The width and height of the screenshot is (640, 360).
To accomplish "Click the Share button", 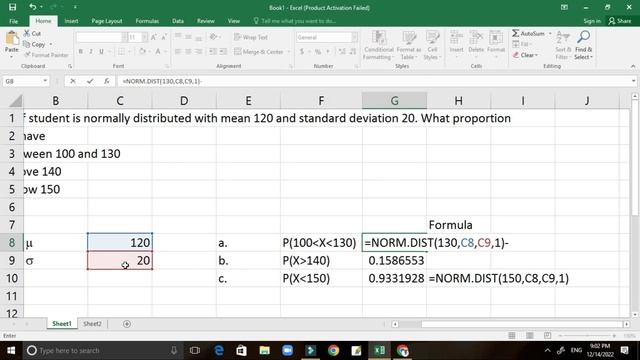I will (x=620, y=21).
